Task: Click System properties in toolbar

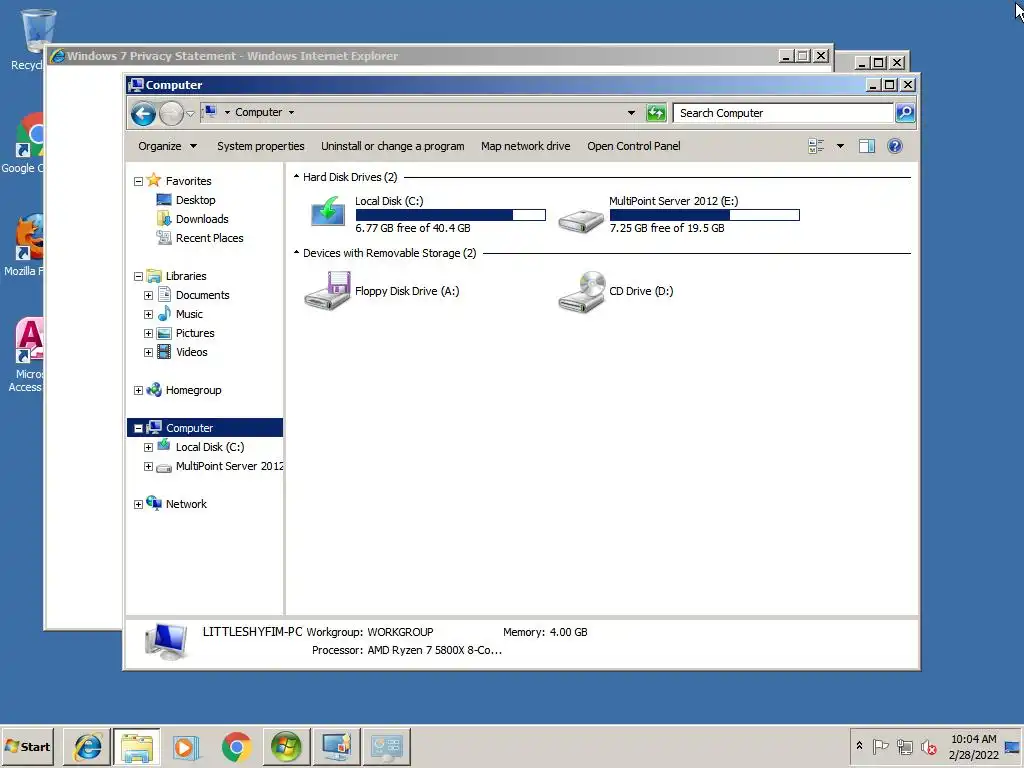Action: [261, 146]
